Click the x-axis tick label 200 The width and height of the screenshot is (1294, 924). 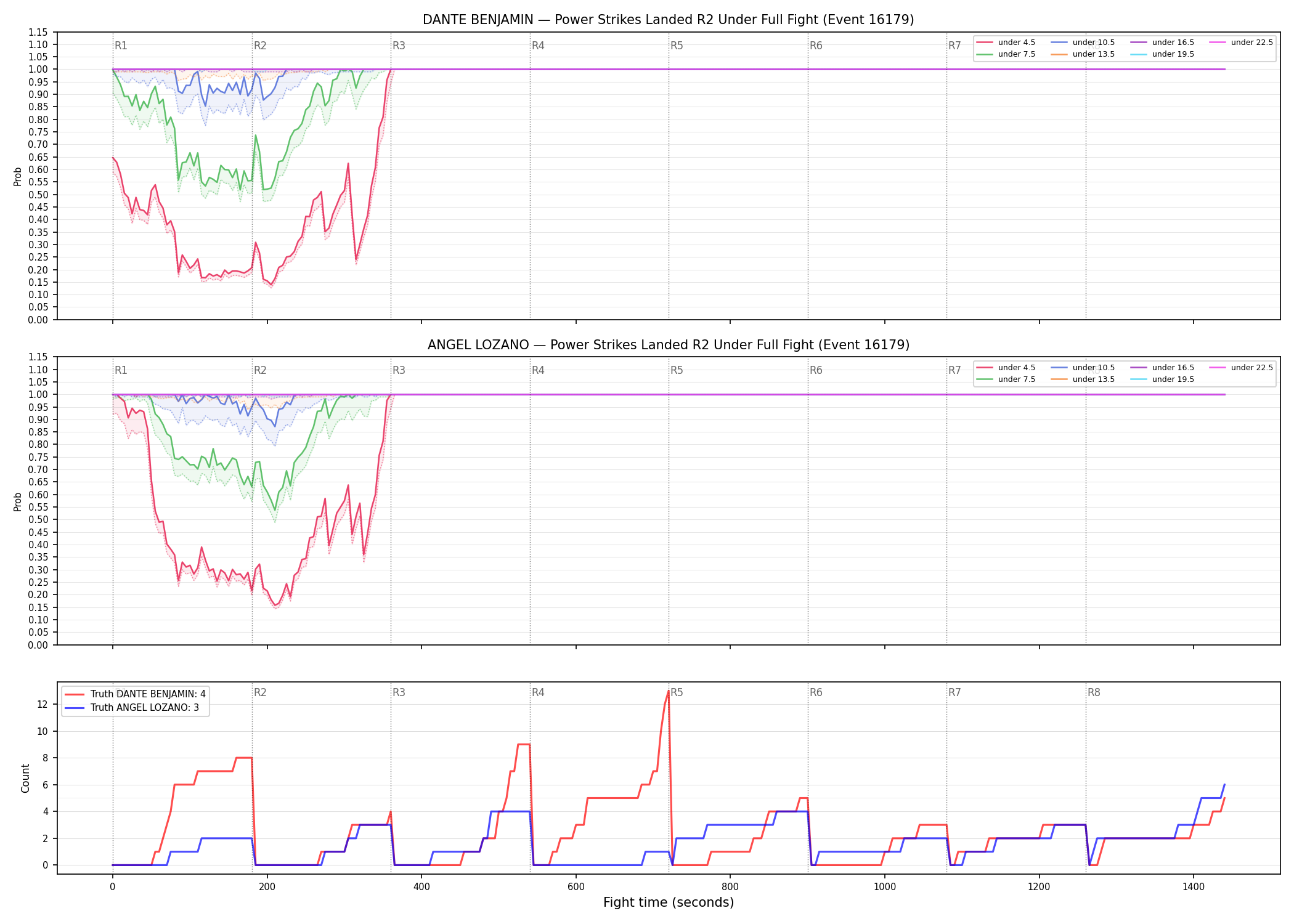(x=267, y=887)
